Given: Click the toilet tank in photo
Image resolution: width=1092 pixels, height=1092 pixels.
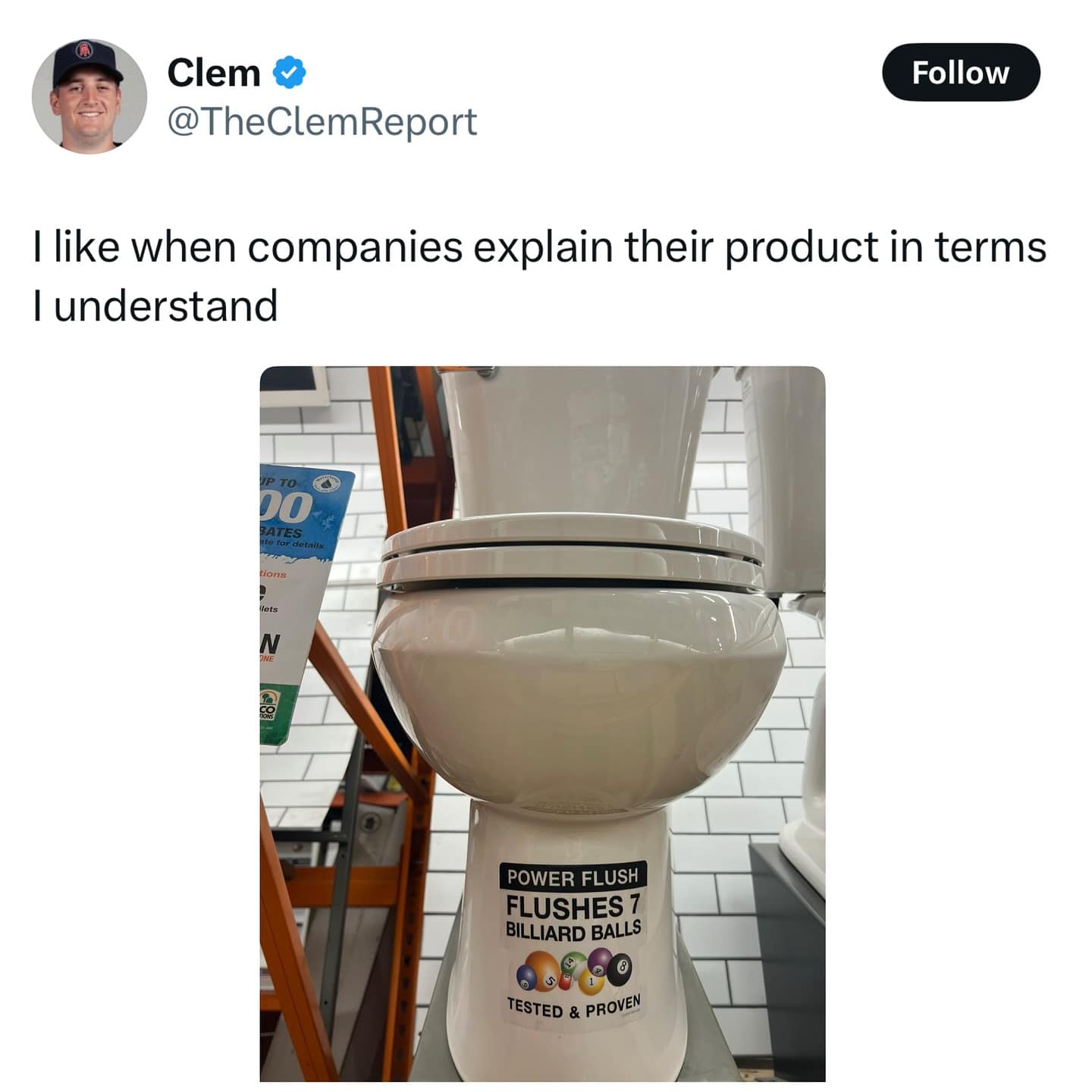Looking at the screenshot, I should click(x=576, y=441).
